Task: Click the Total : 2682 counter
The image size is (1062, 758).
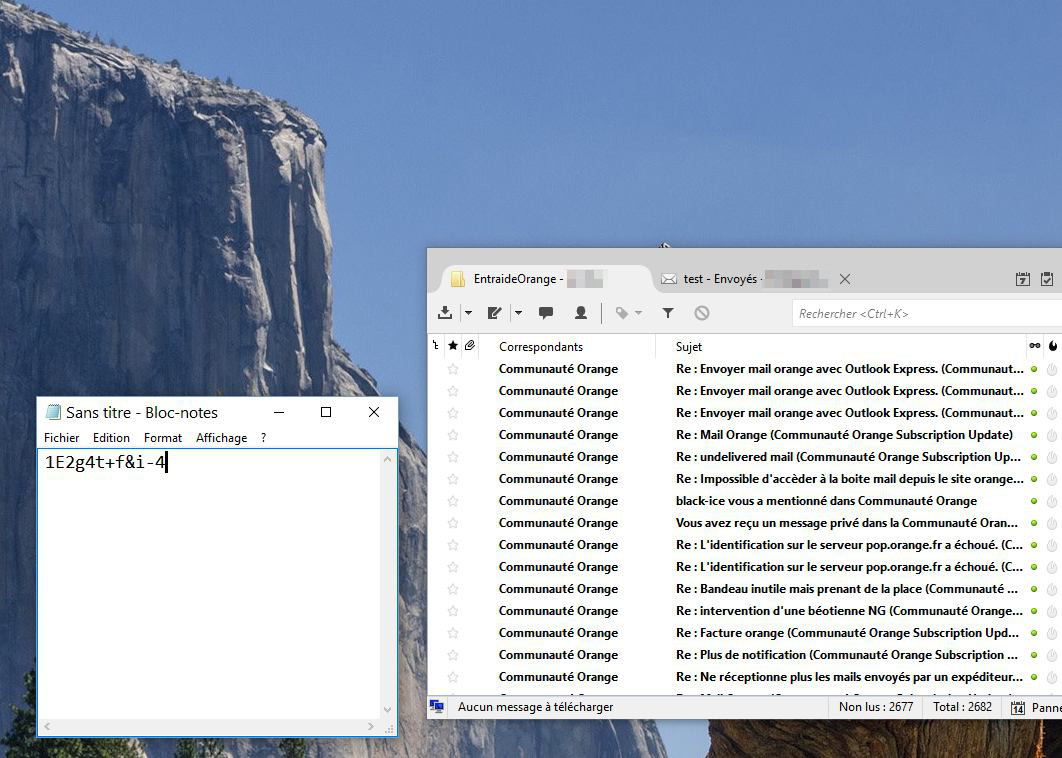Action: click(x=962, y=707)
